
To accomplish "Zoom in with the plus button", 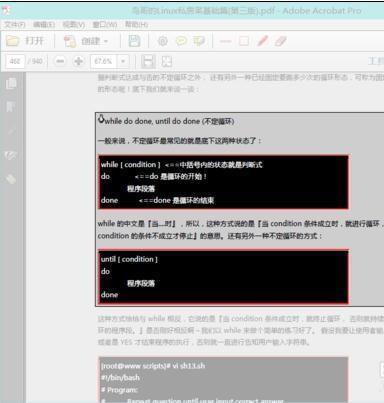I will point(79,61).
